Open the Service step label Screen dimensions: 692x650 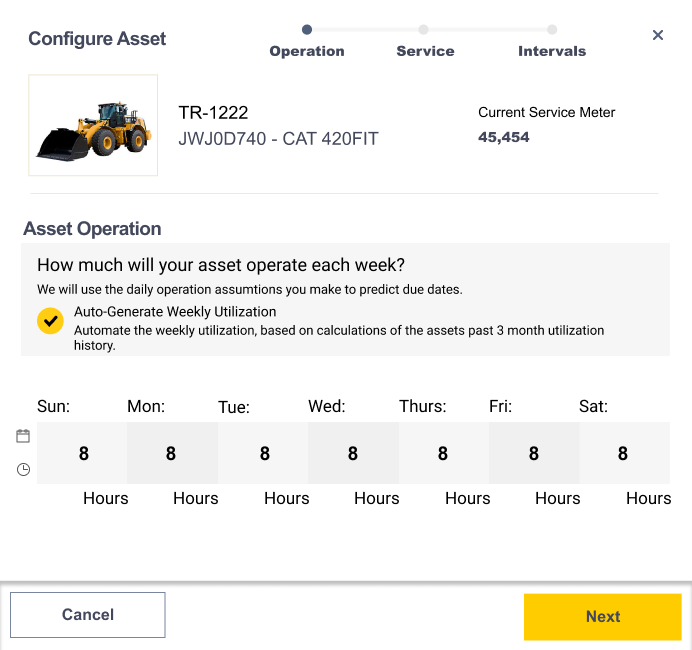(425, 51)
